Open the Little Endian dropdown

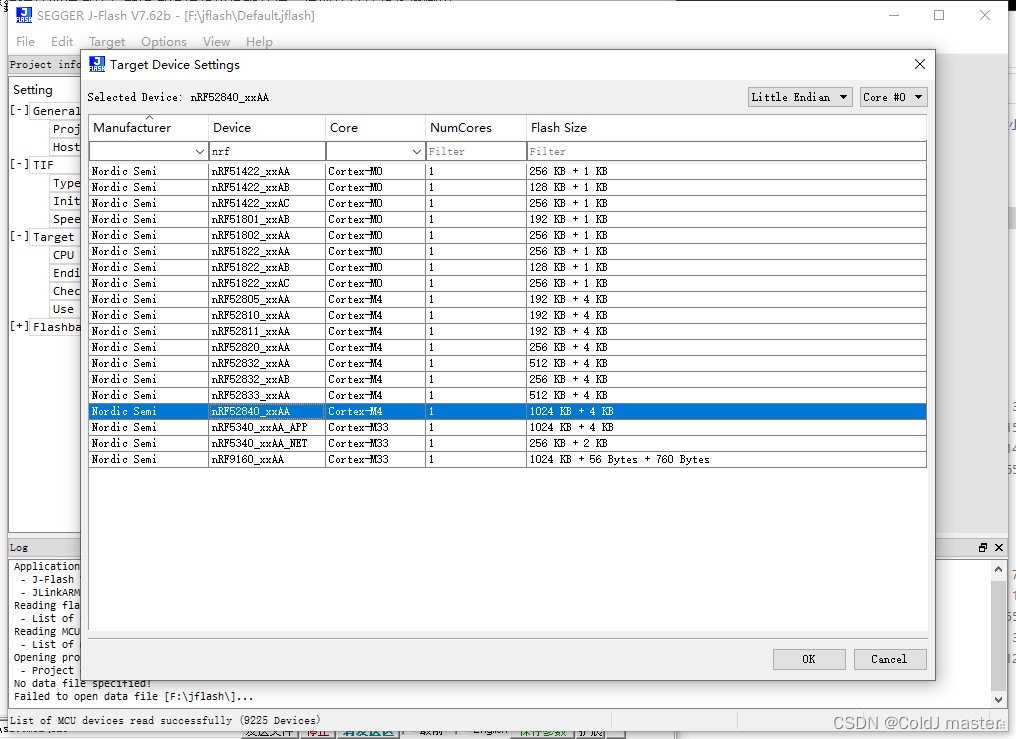pos(800,97)
